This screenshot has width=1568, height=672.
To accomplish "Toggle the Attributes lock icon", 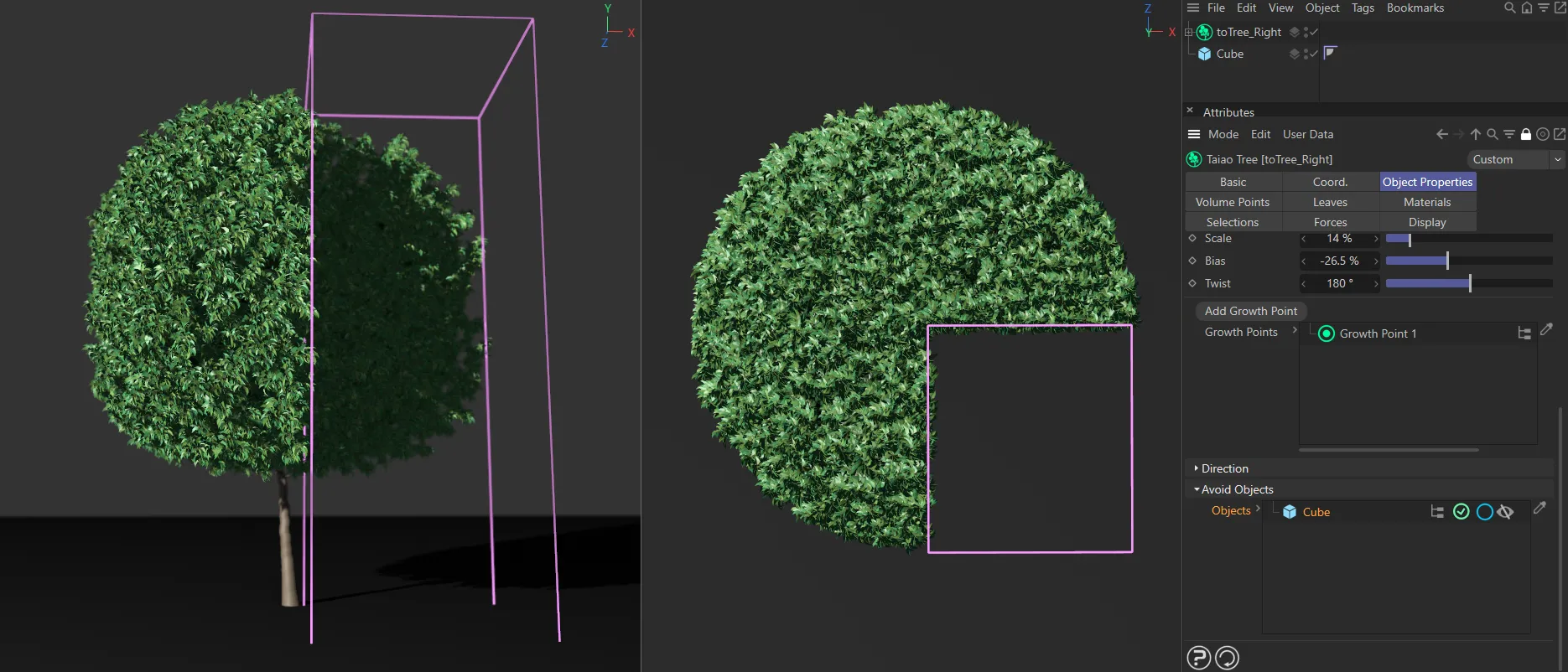I will coord(1526,134).
